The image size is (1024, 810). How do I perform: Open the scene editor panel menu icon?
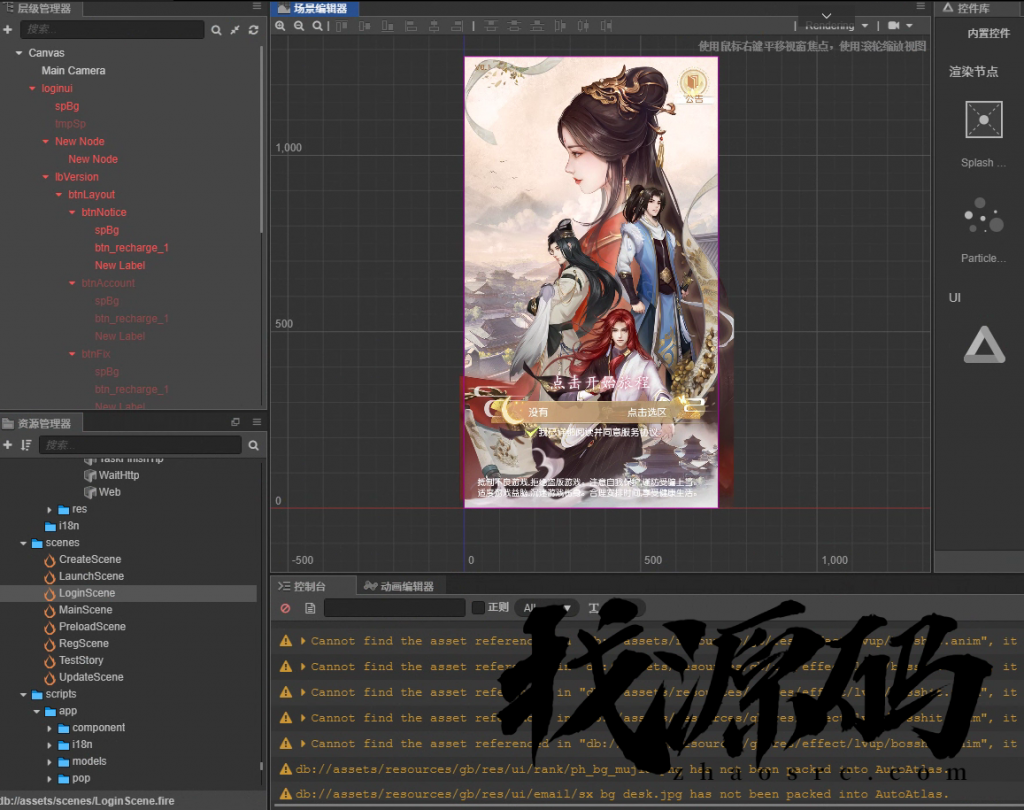pyautogui.click(x=921, y=7)
